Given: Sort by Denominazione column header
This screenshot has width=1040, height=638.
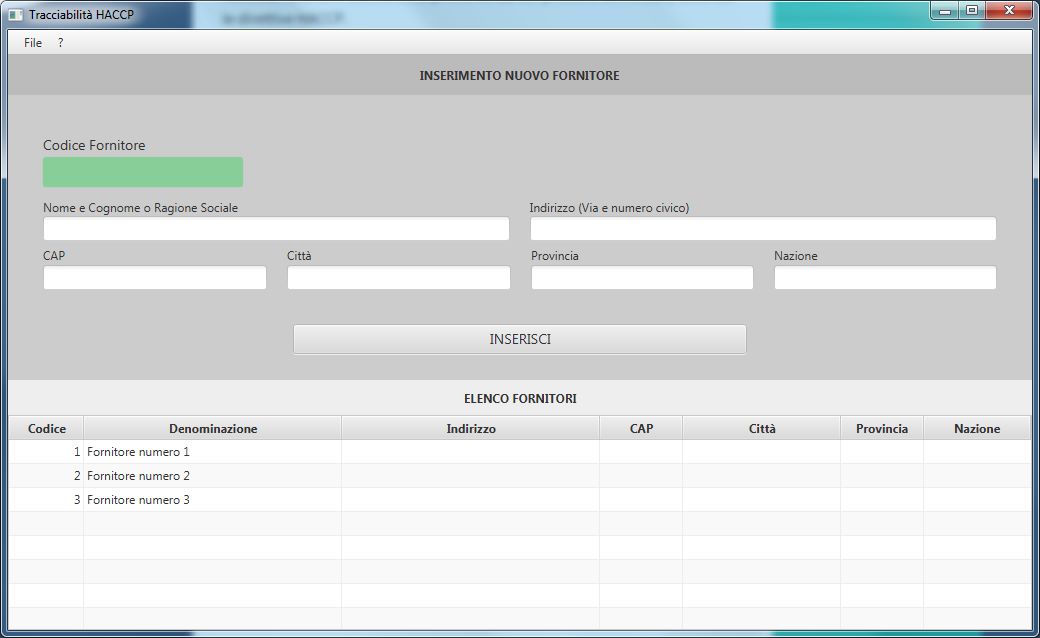Looking at the screenshot, I should [213, 429].
